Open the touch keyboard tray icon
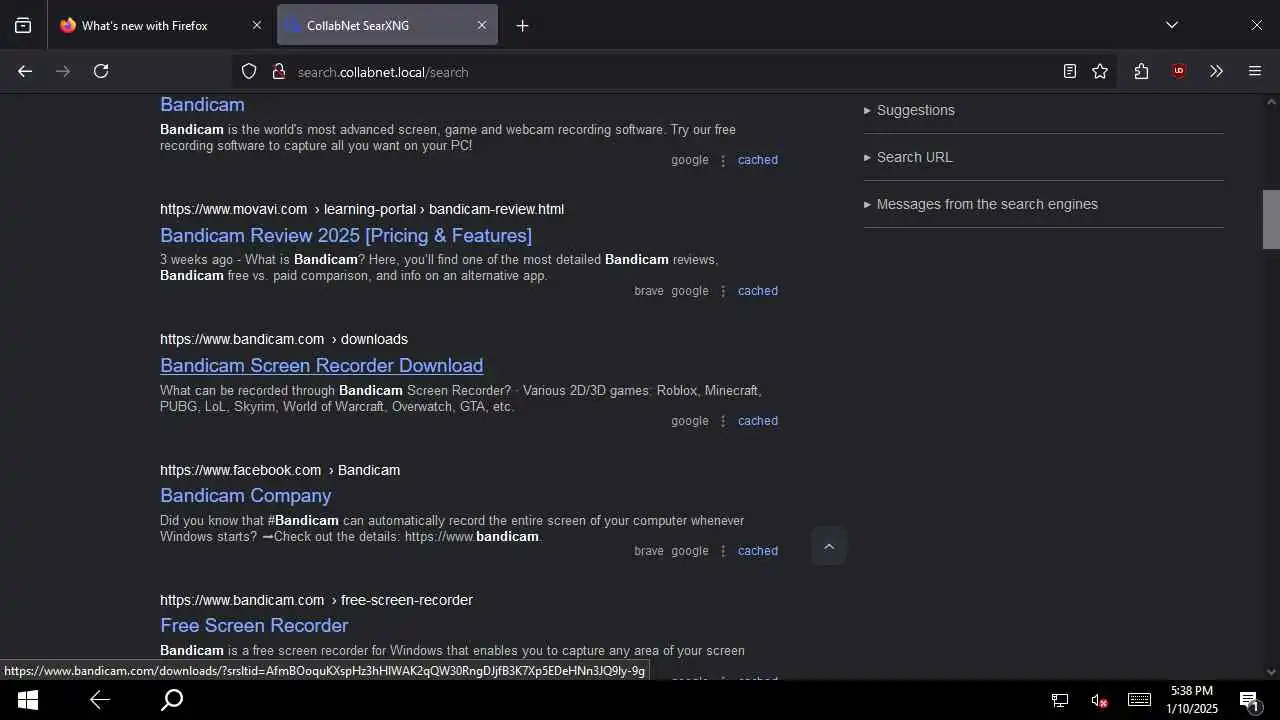1280x720 pixels. click(x=1139, y=700)
